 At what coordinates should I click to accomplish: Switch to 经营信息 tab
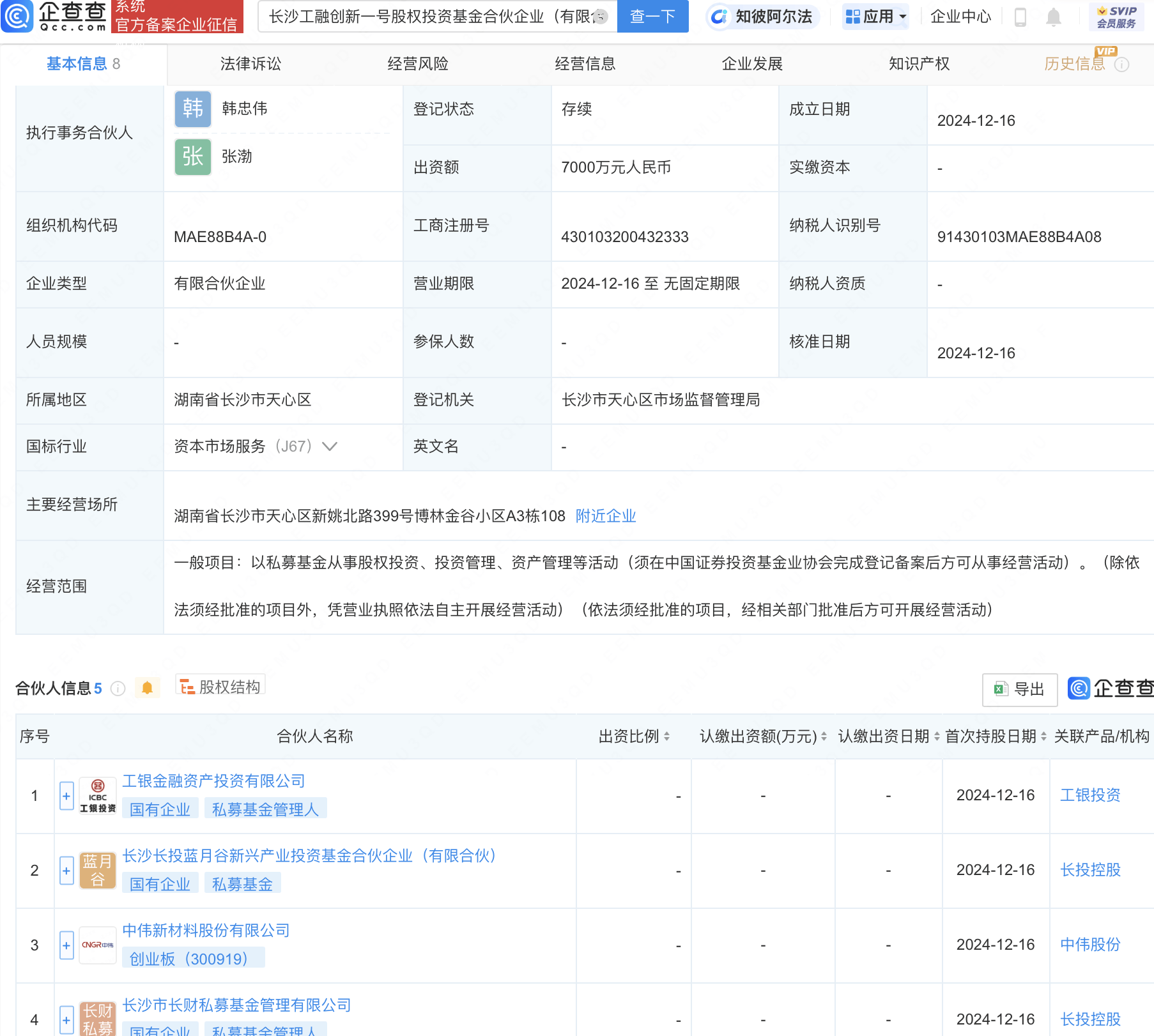point(585,64)
